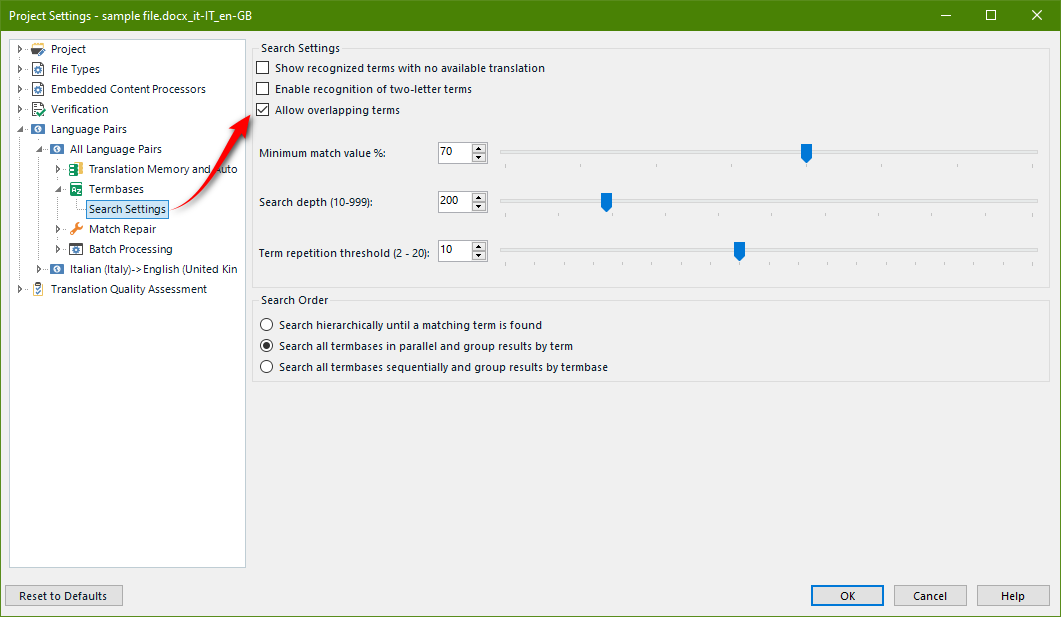
Task: Click the OK button
Action: coord(847,595)
